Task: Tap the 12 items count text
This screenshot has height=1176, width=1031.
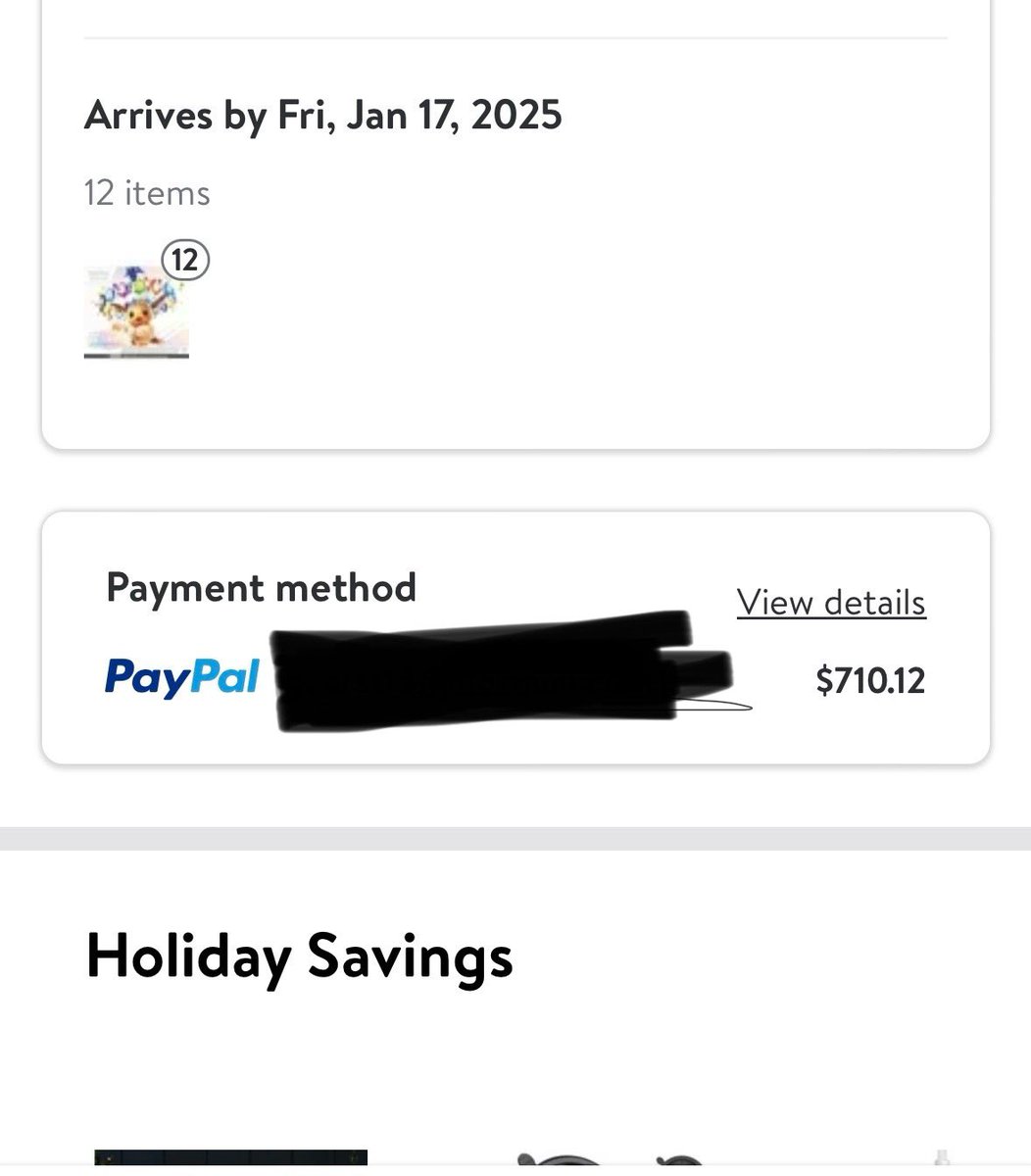Action: (147, 193)
